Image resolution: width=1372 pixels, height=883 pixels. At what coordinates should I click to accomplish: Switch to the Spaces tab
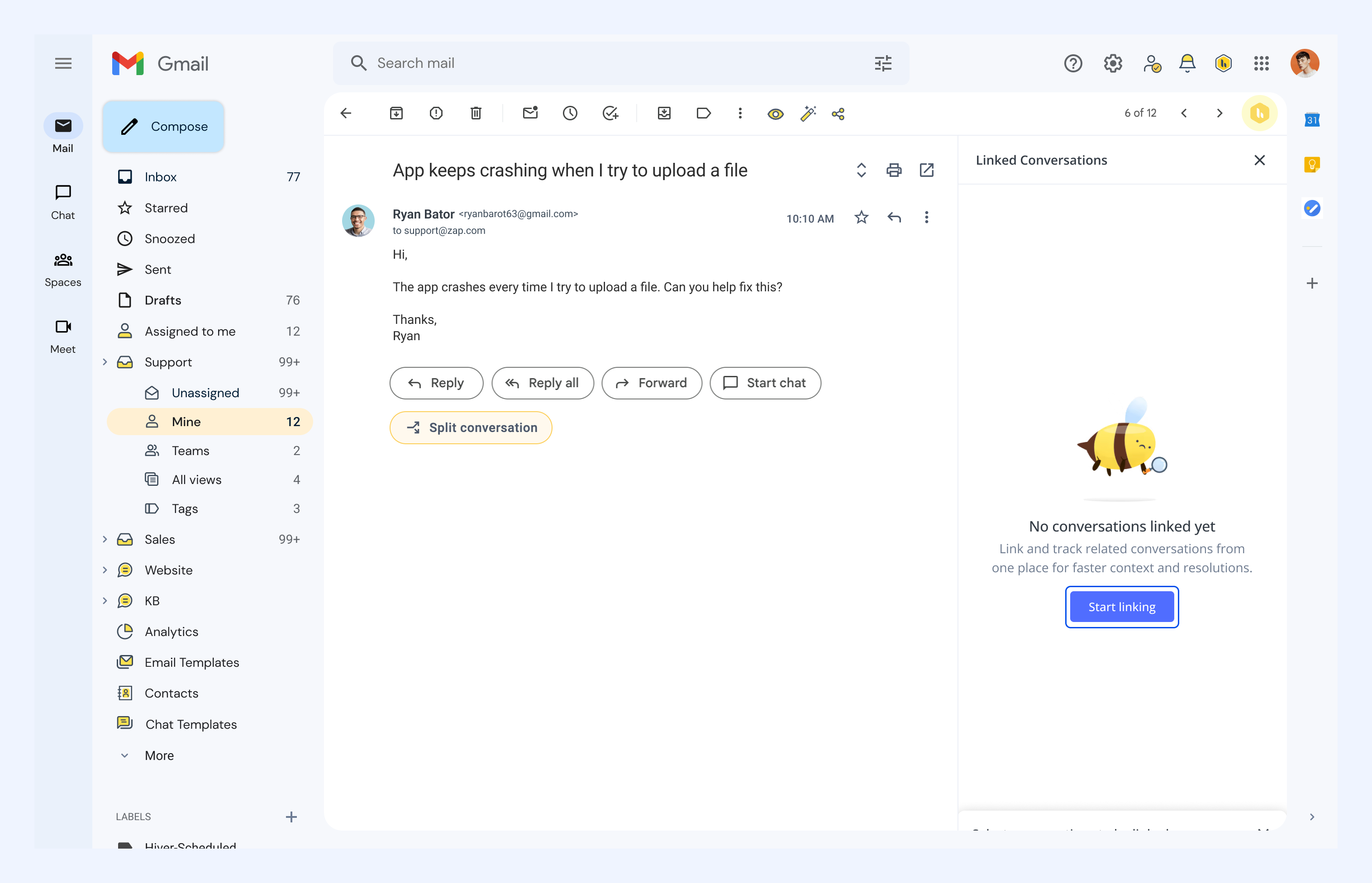[x=63, y=270]
